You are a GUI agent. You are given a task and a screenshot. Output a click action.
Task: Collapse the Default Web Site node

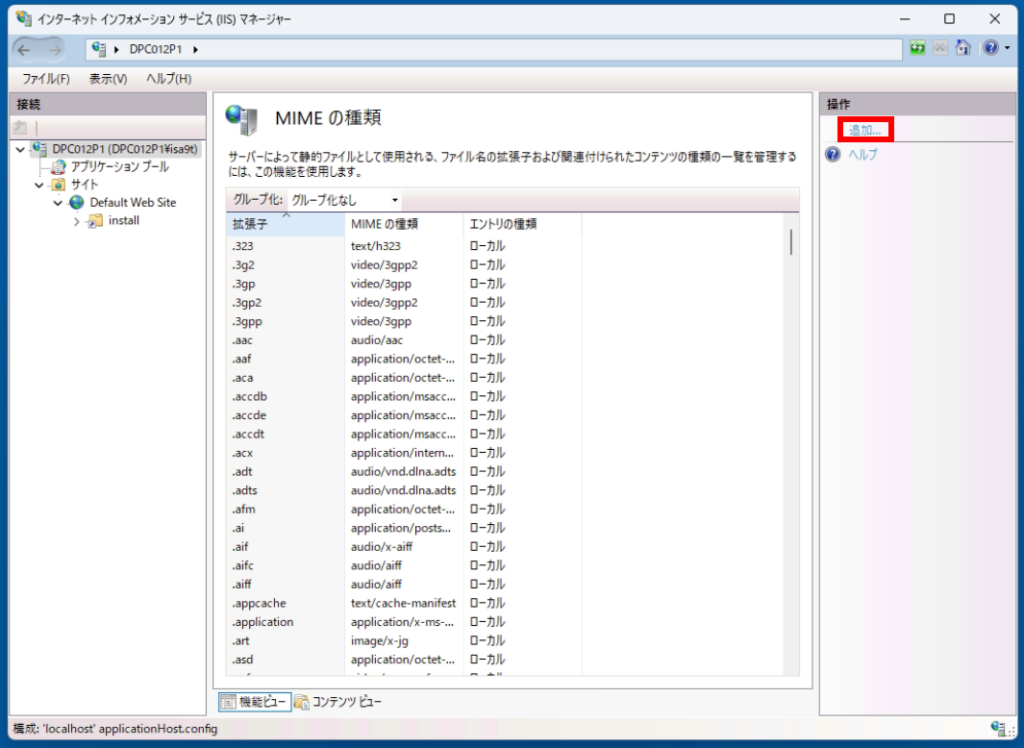tap(57, 202)
